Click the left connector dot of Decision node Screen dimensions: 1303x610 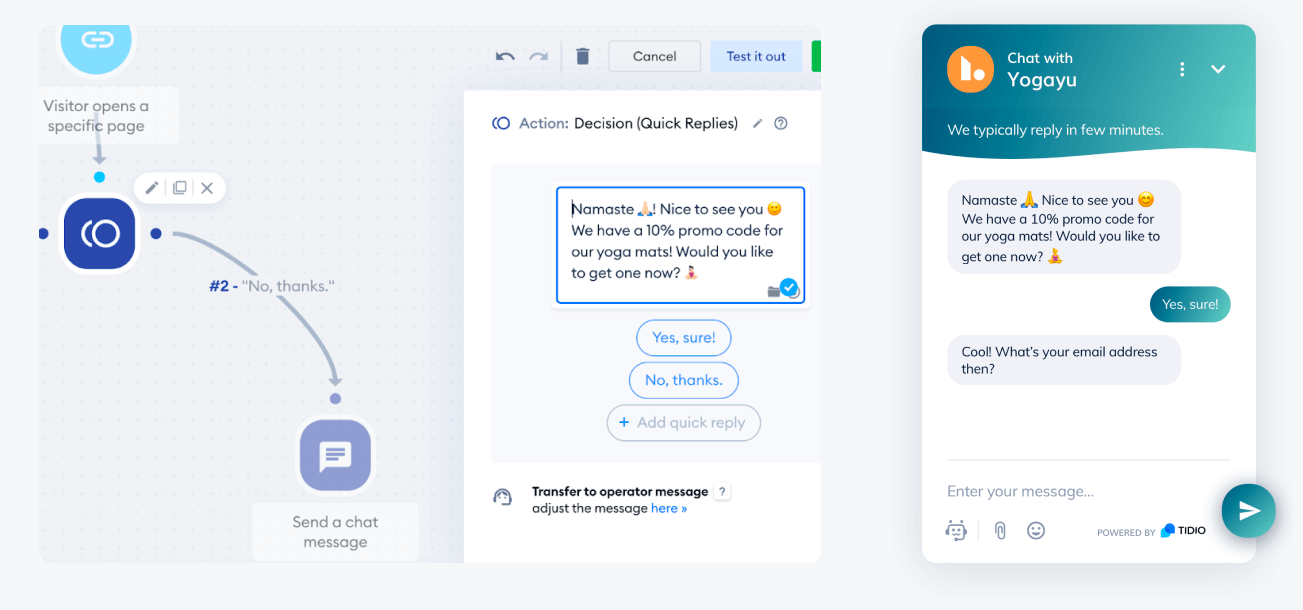click(x=43, y=234)
